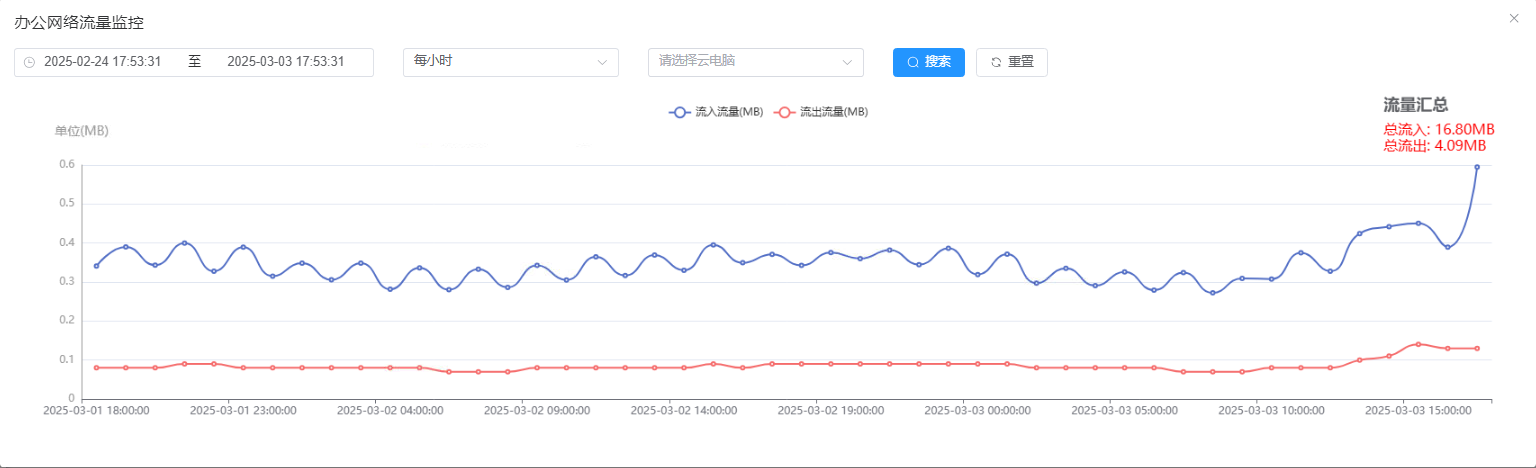This screenshot has width=1536, height=468.
Task: Select the highest inflow point near 0.6
Action: [1477, 167]
